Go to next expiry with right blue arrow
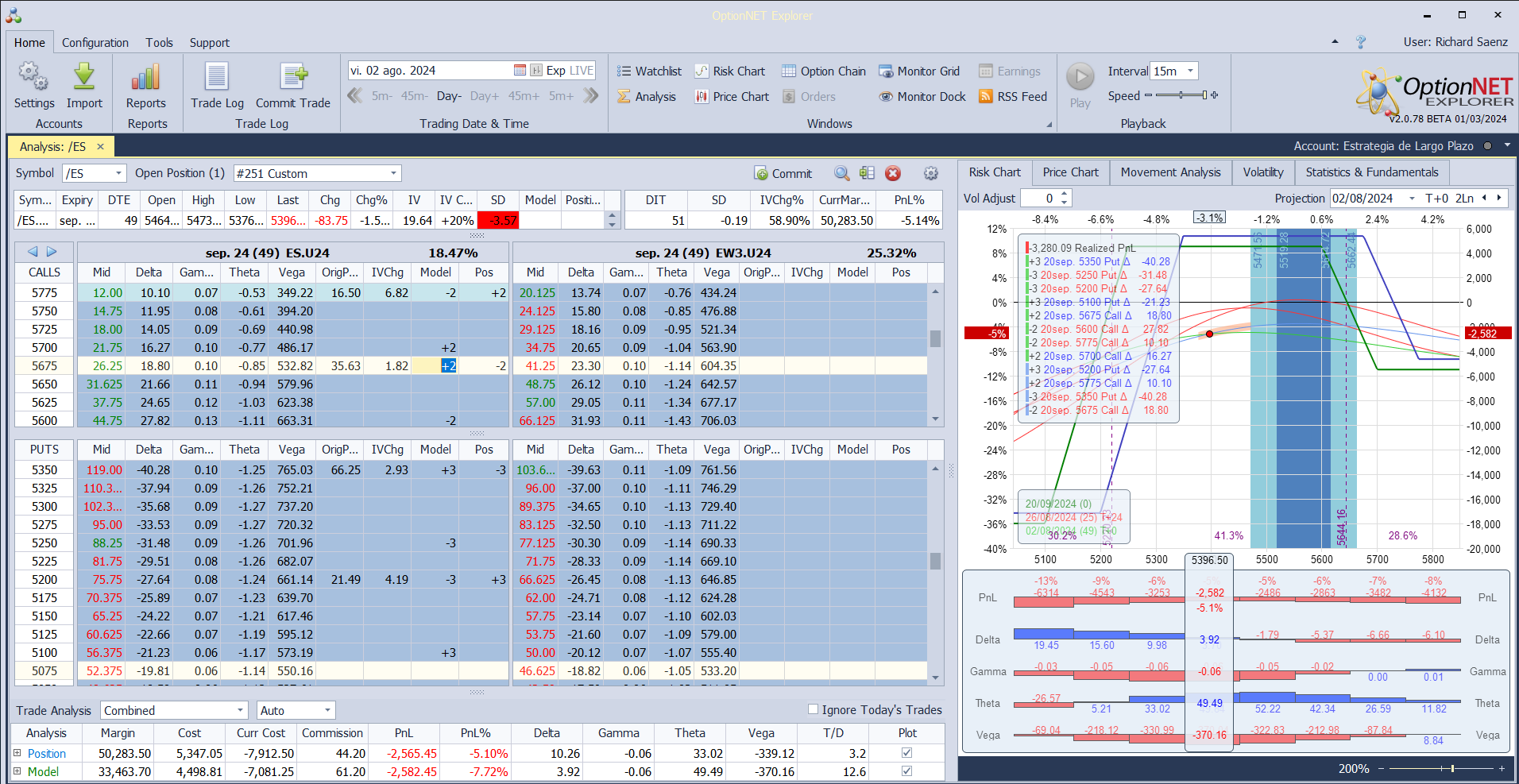 point(52,252)
